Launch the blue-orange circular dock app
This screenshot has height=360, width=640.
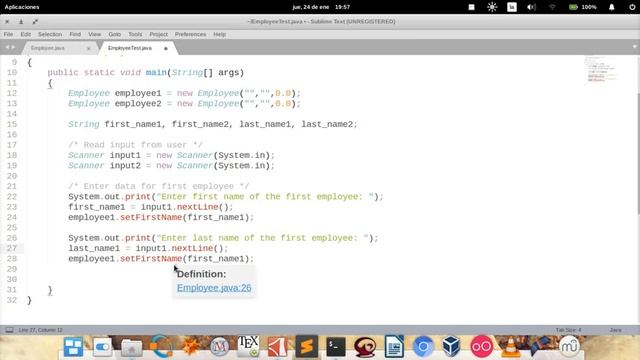click(x=161, y=347)
